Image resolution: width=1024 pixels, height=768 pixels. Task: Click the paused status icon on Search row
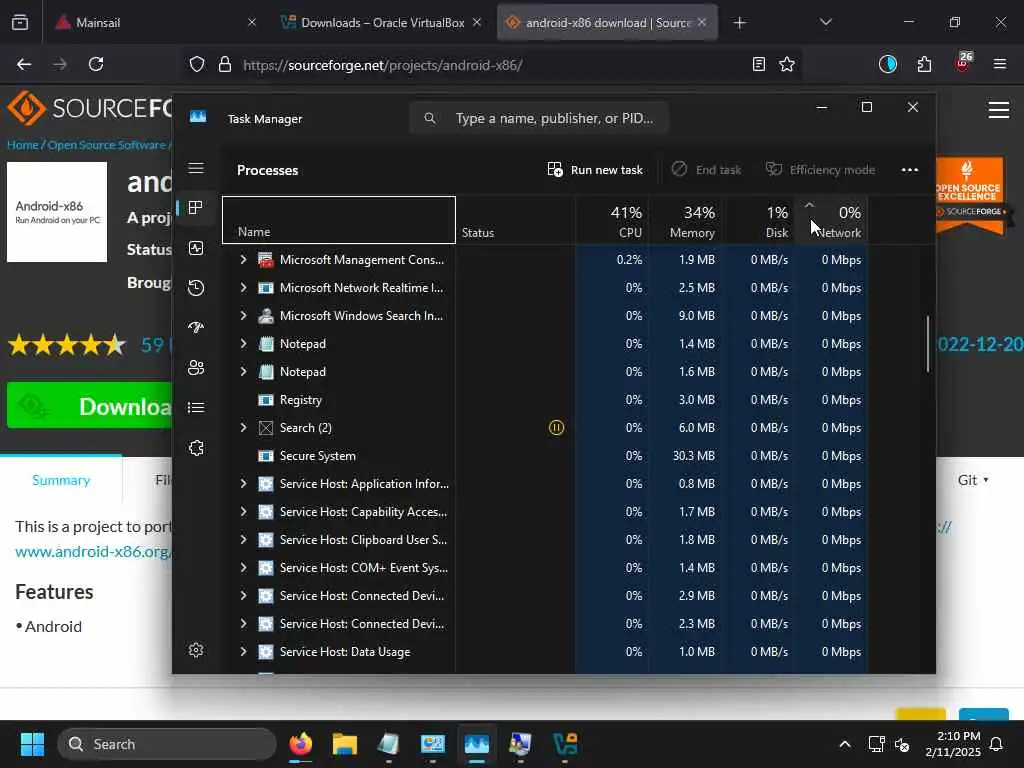[556, 428]
